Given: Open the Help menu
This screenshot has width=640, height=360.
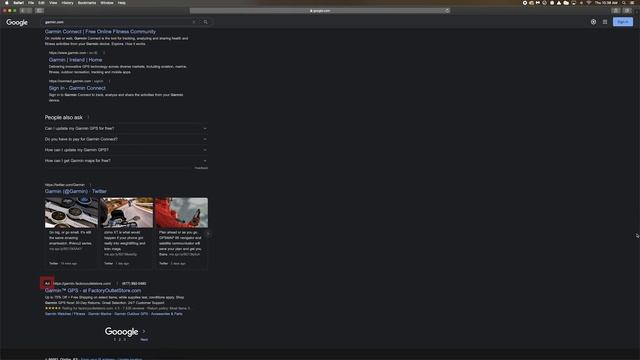Looking at the screenshot, I should point(122,3).
